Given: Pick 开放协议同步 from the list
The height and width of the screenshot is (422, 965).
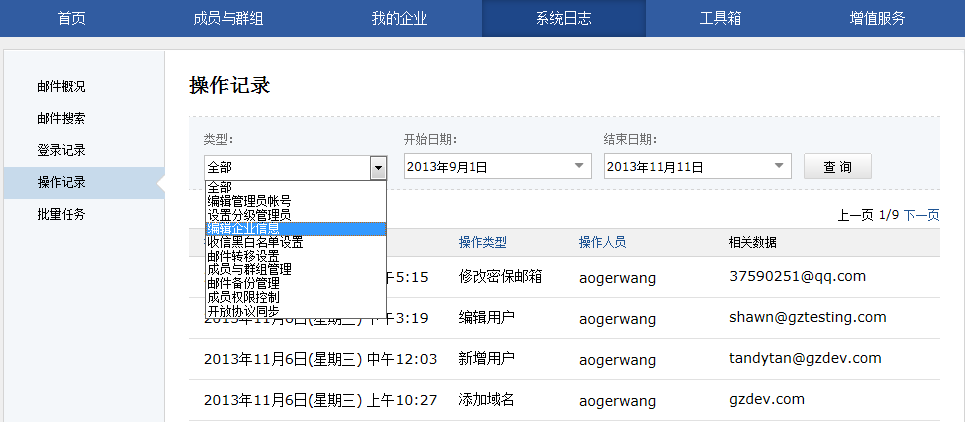Looking at the screenshot, I should pos(243,311).
